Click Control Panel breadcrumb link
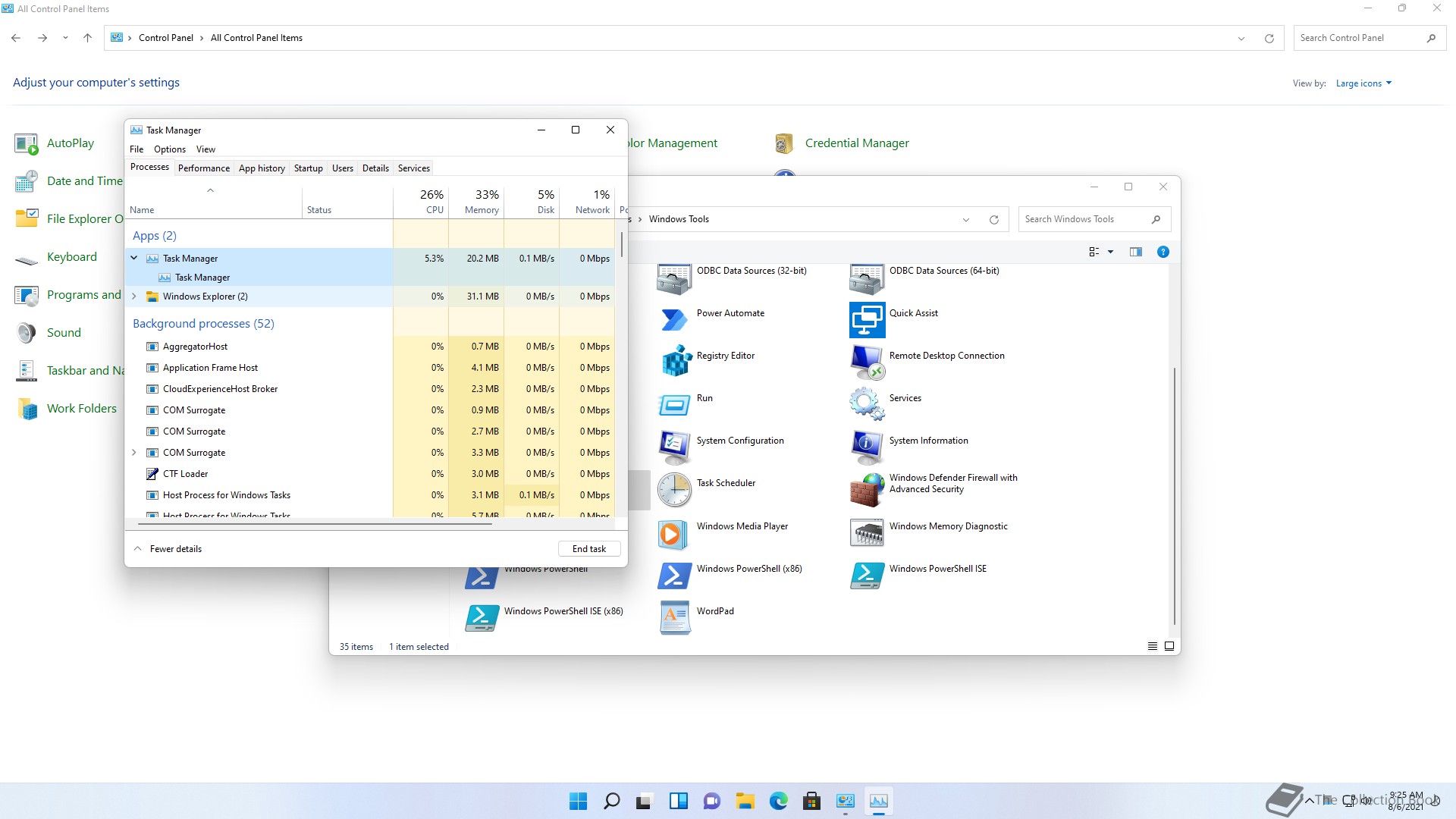 point(166,38)
